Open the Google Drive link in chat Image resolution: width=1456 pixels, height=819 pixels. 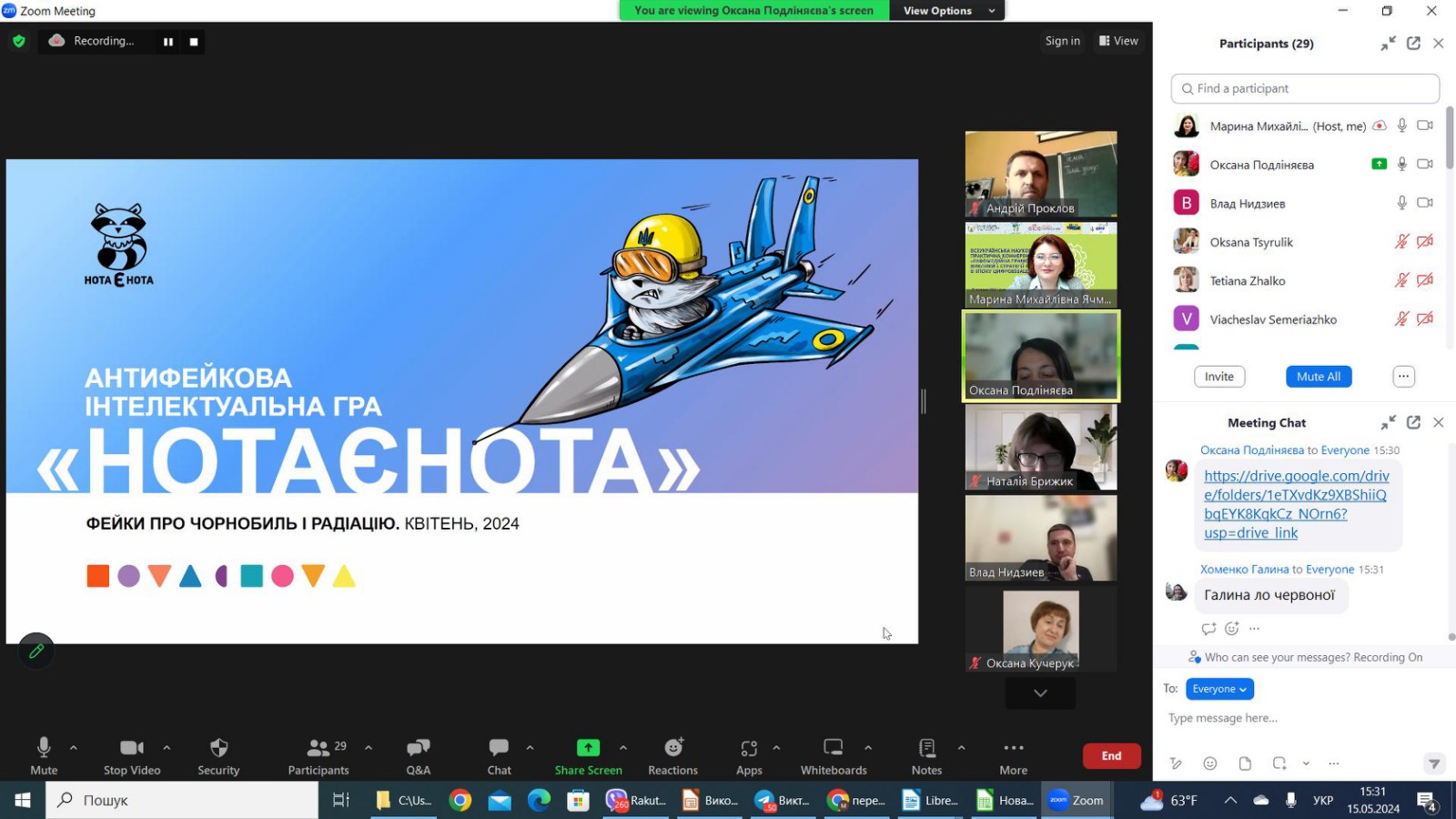[1296, 504]
